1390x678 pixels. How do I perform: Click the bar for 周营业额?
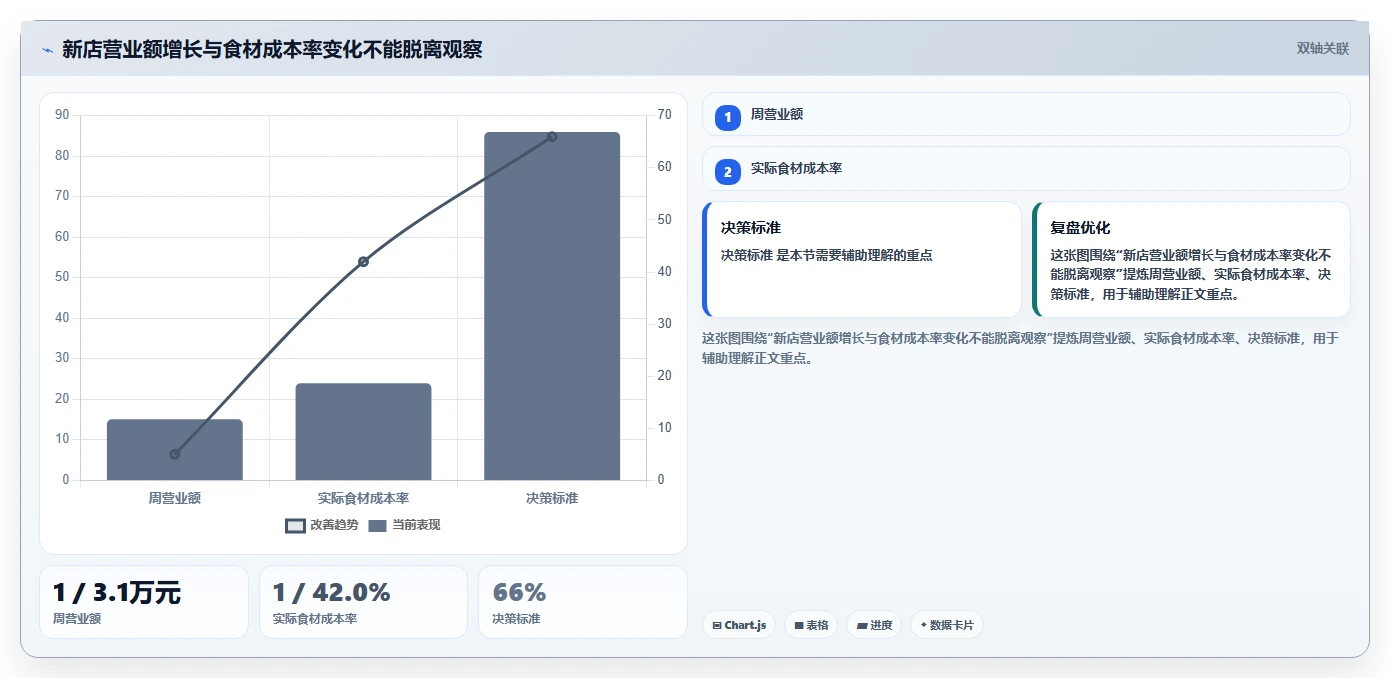pyautogui.click(x=175, y=450)
